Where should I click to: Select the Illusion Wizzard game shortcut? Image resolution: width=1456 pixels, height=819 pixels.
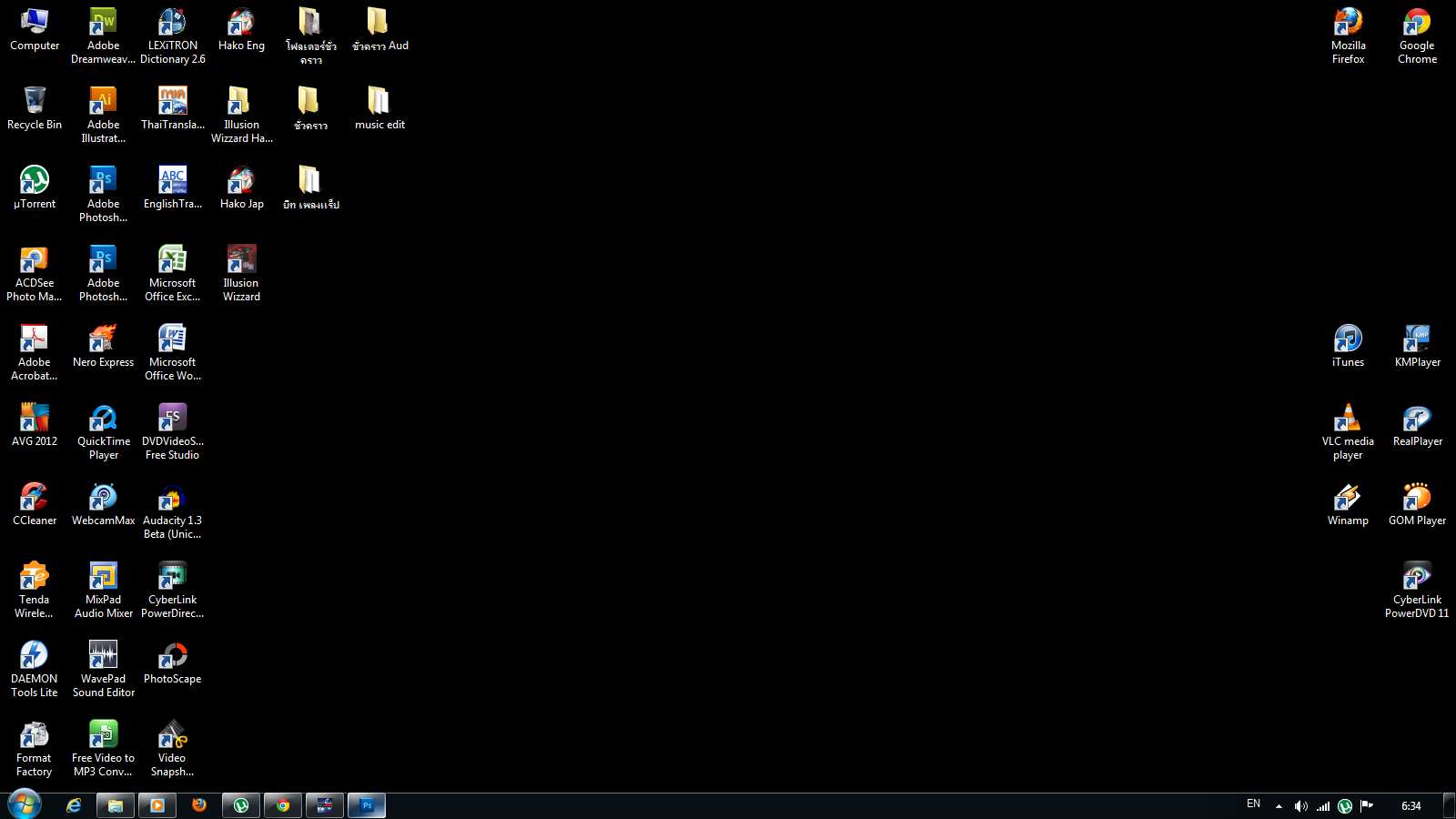tap(242, 273)
